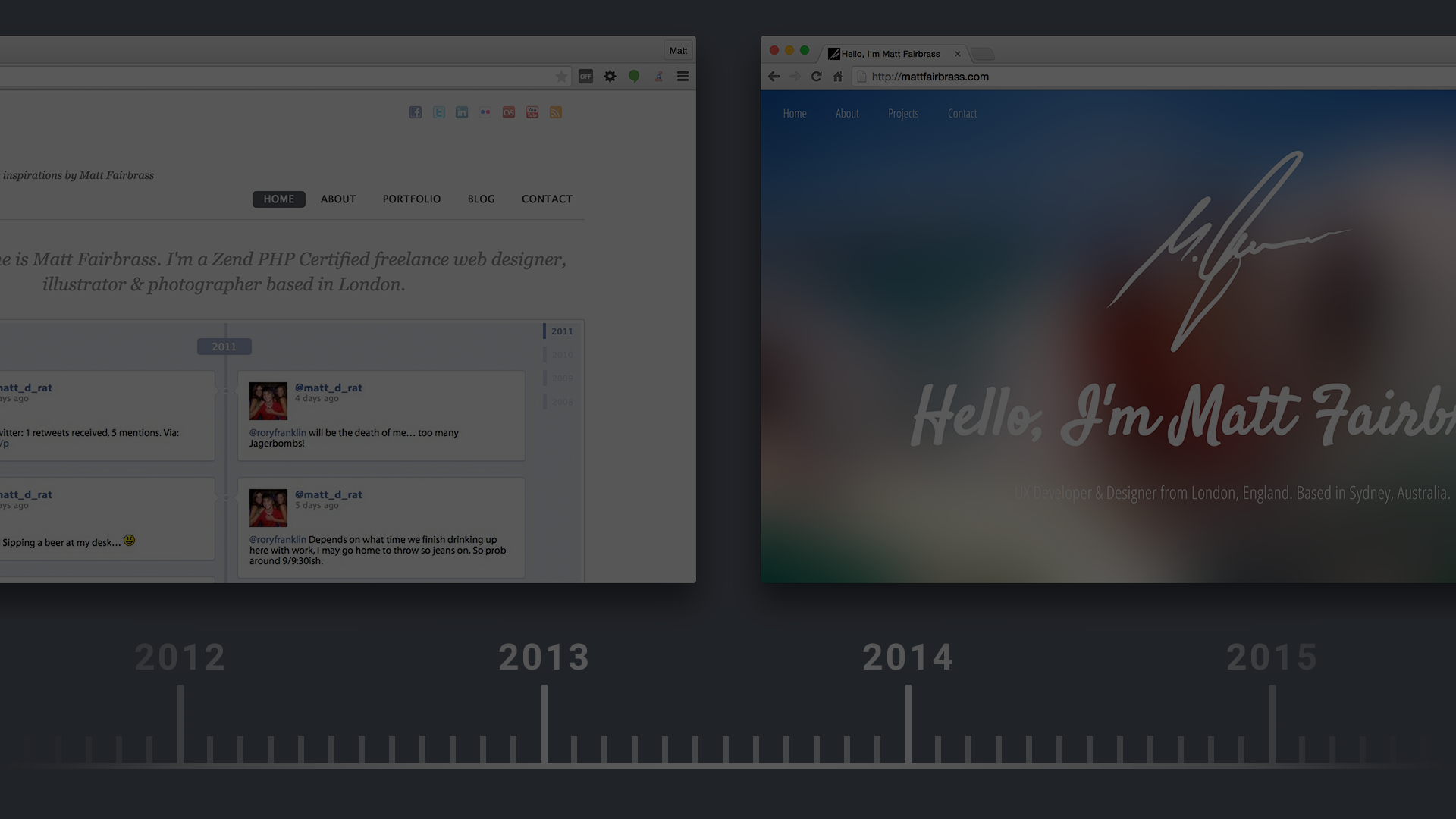Click "Sipping a beer at my desk…" tweet text
Image resolution: width=1456 pixels, height=819 pixels.
coord(61,543)
